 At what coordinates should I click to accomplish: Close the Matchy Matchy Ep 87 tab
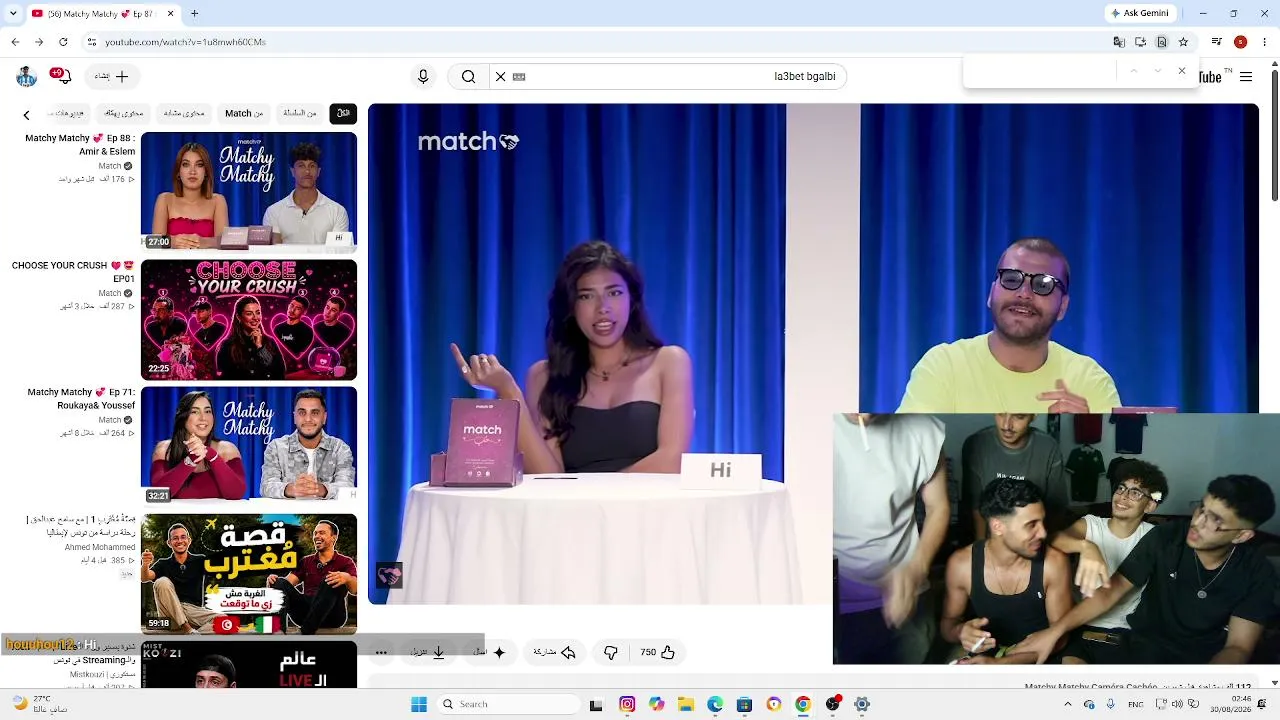[170, 13]
